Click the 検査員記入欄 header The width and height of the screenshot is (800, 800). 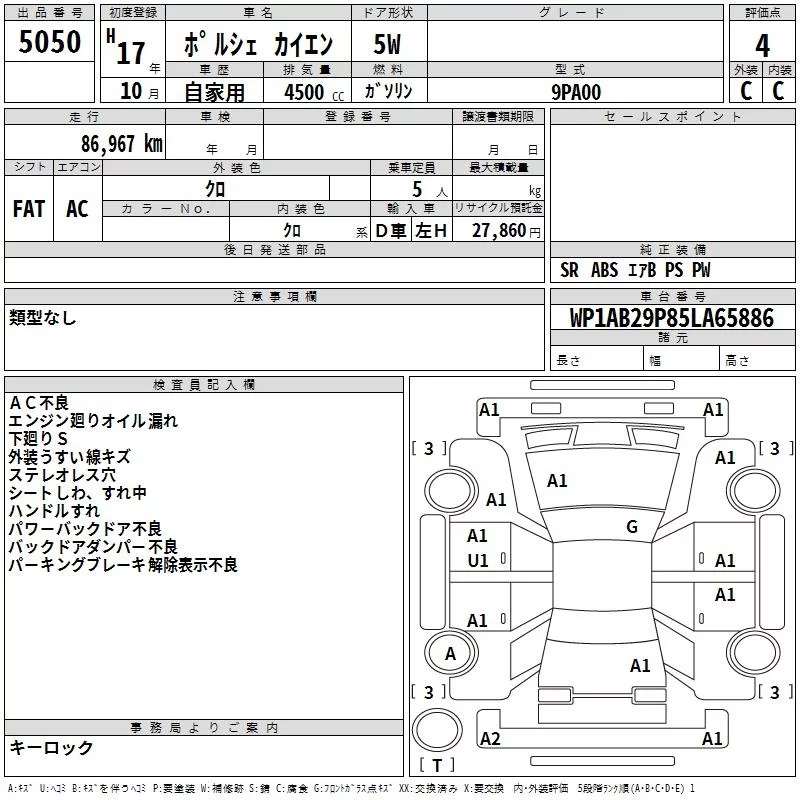pyautogui.click(x=204, y=385)
